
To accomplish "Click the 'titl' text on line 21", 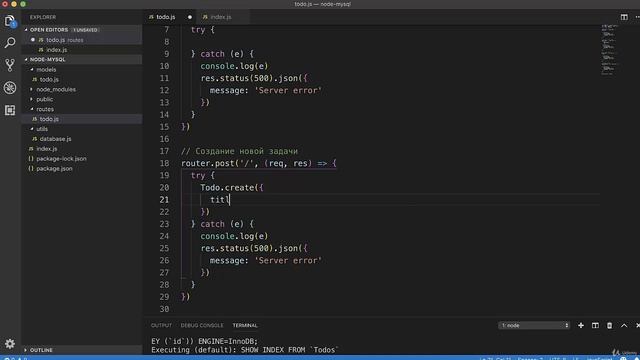I will [x=220, y=200].
